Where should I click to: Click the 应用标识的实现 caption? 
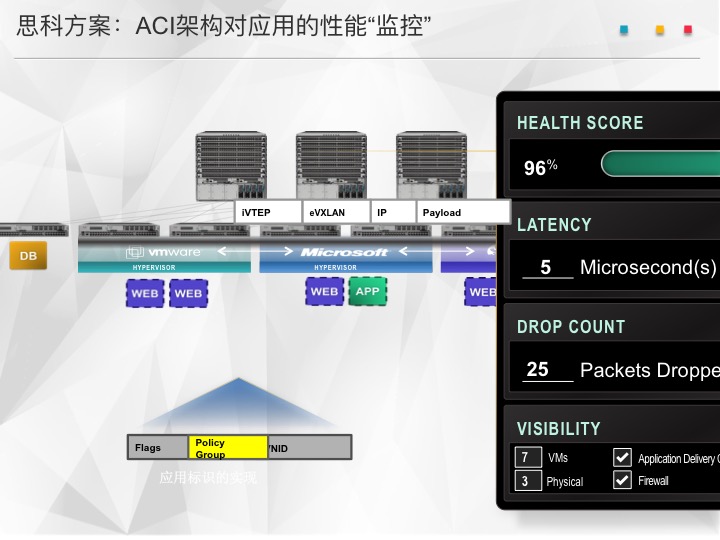tap(208, 478)
